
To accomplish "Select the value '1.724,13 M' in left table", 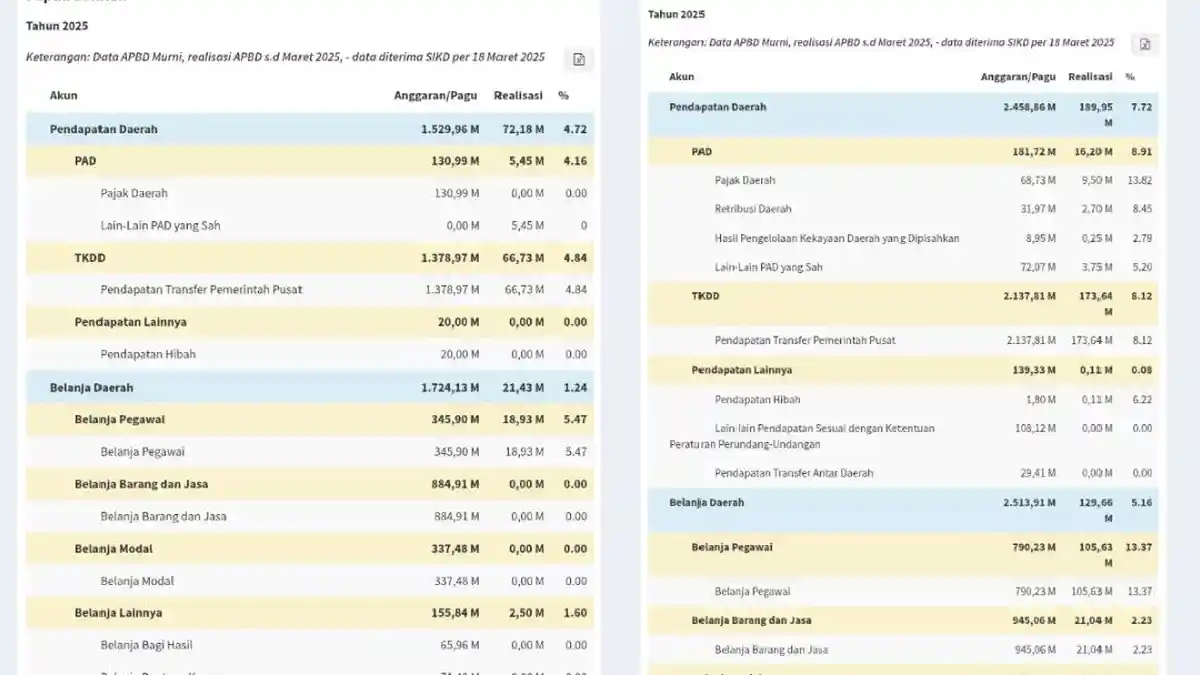I will click(x=450, y=387).
